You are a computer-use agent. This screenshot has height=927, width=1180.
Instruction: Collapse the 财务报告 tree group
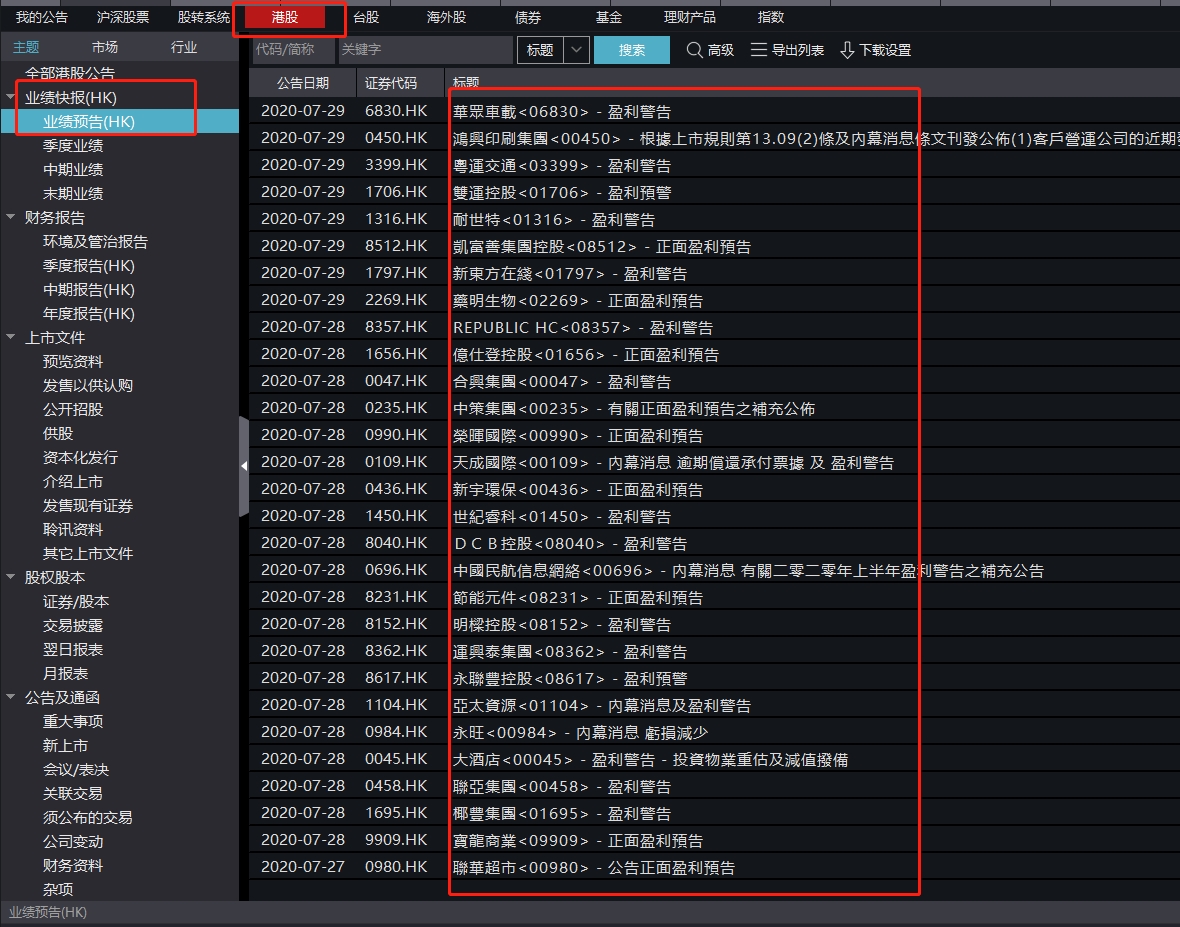[11, 217]
